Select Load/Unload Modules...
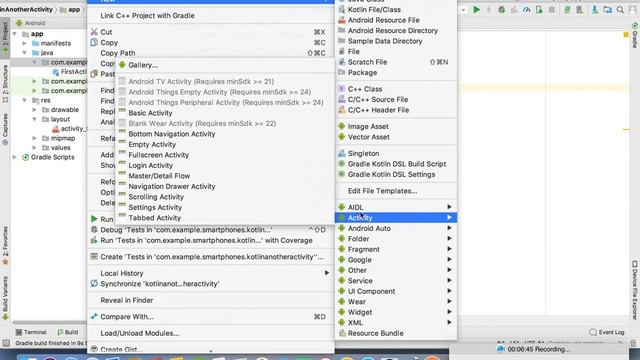The image size is (640, 360). (x=140, y=333)
